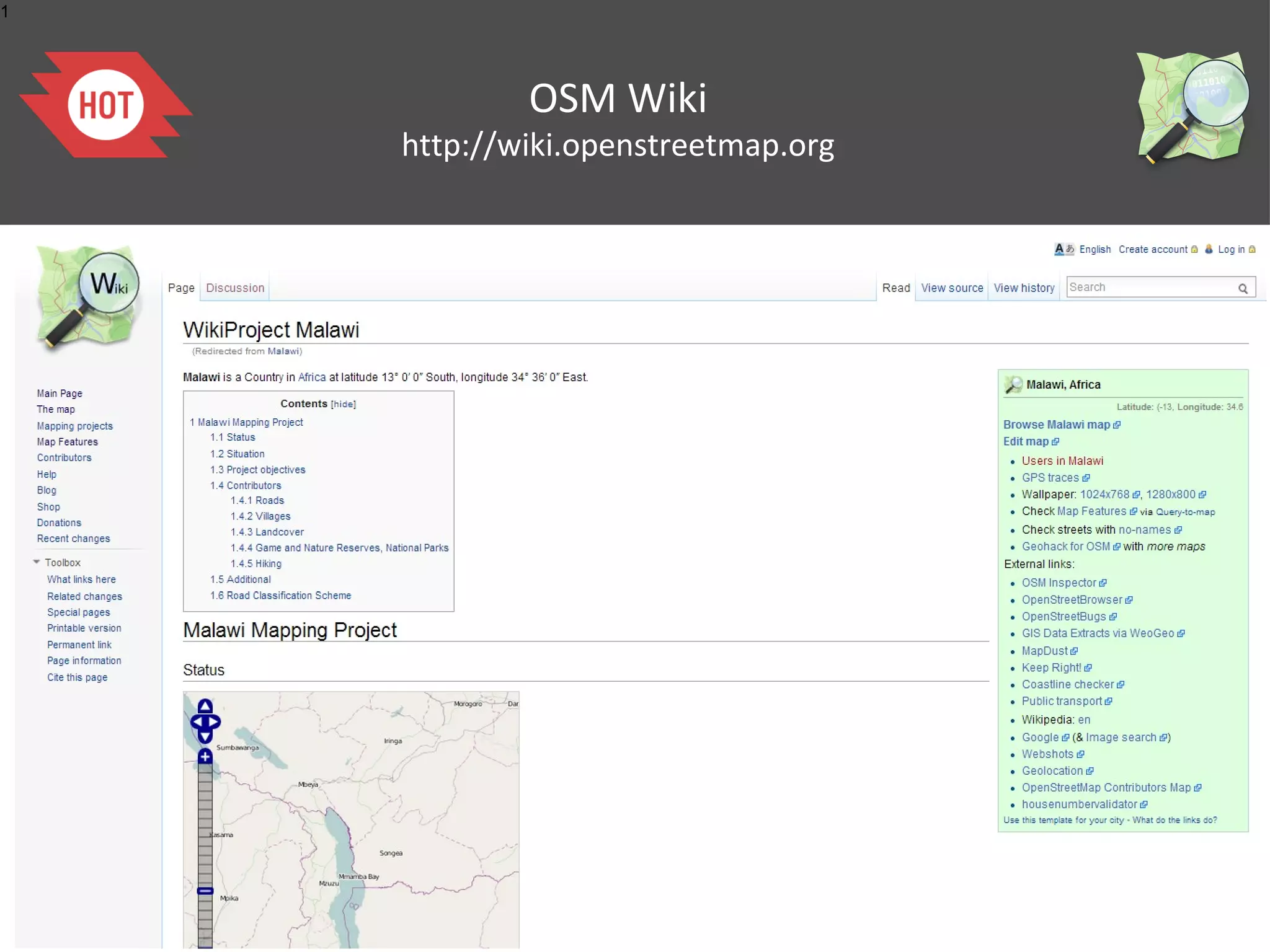The height and width of the screenshot is (952, 1270).
Task: Open OpenStreetMap Contributors Map link
Action: (1106, 788)
